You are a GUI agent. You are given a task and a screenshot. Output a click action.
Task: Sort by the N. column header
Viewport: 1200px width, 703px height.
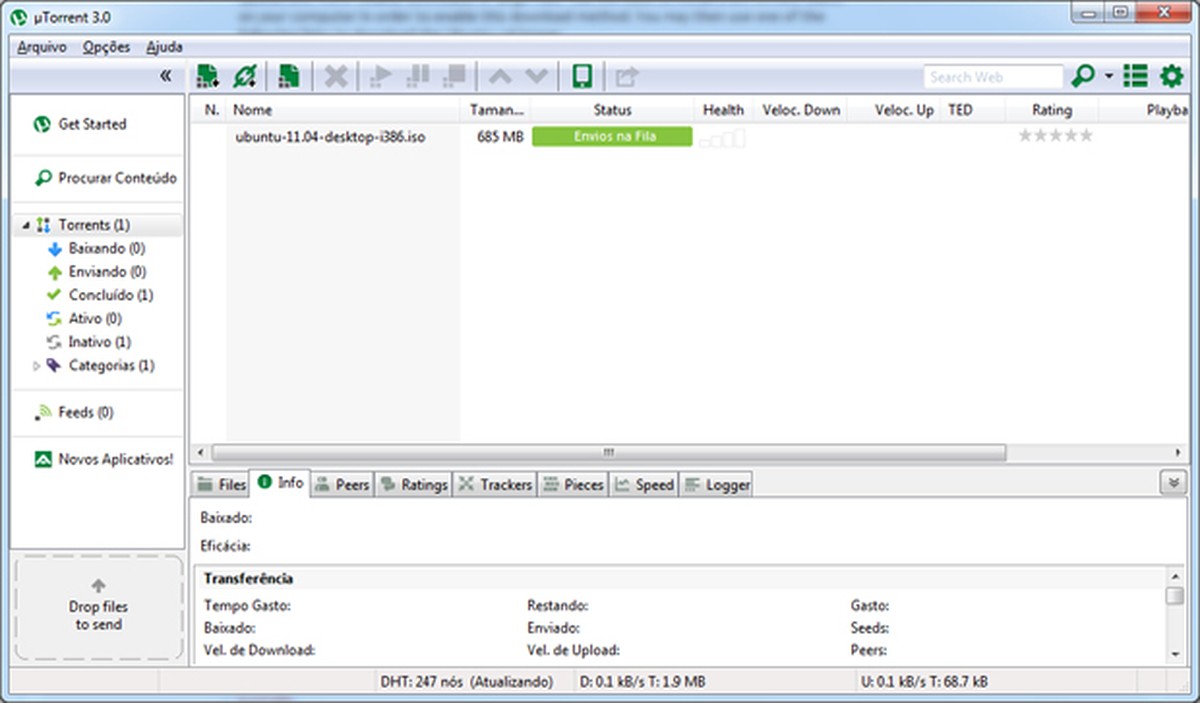212,110
